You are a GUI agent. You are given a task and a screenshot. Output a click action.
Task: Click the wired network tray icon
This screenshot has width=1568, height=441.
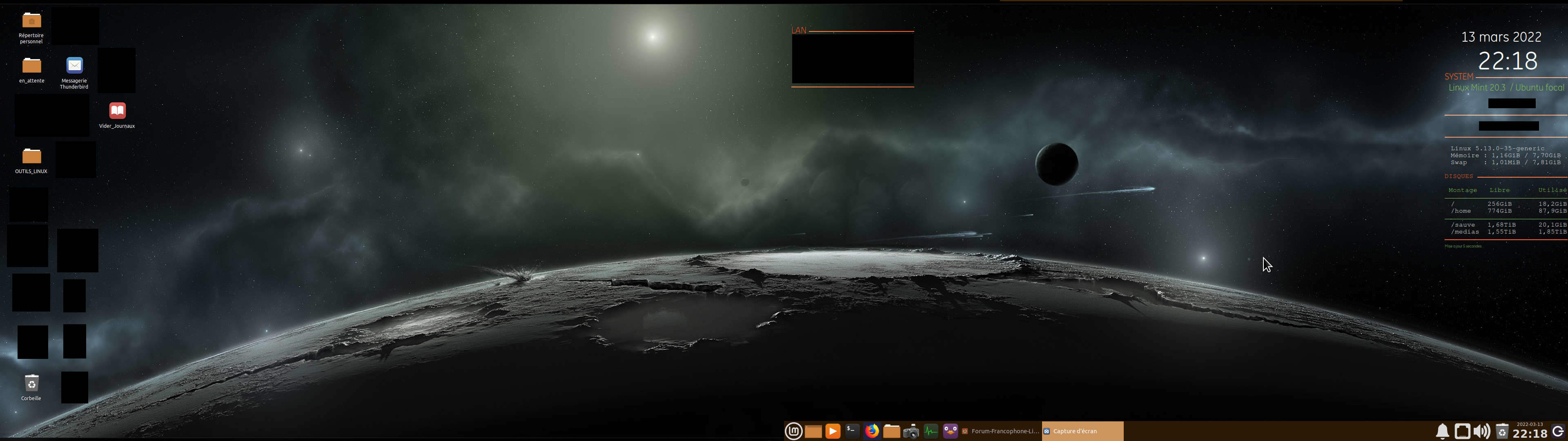(x=1462, y=431)
